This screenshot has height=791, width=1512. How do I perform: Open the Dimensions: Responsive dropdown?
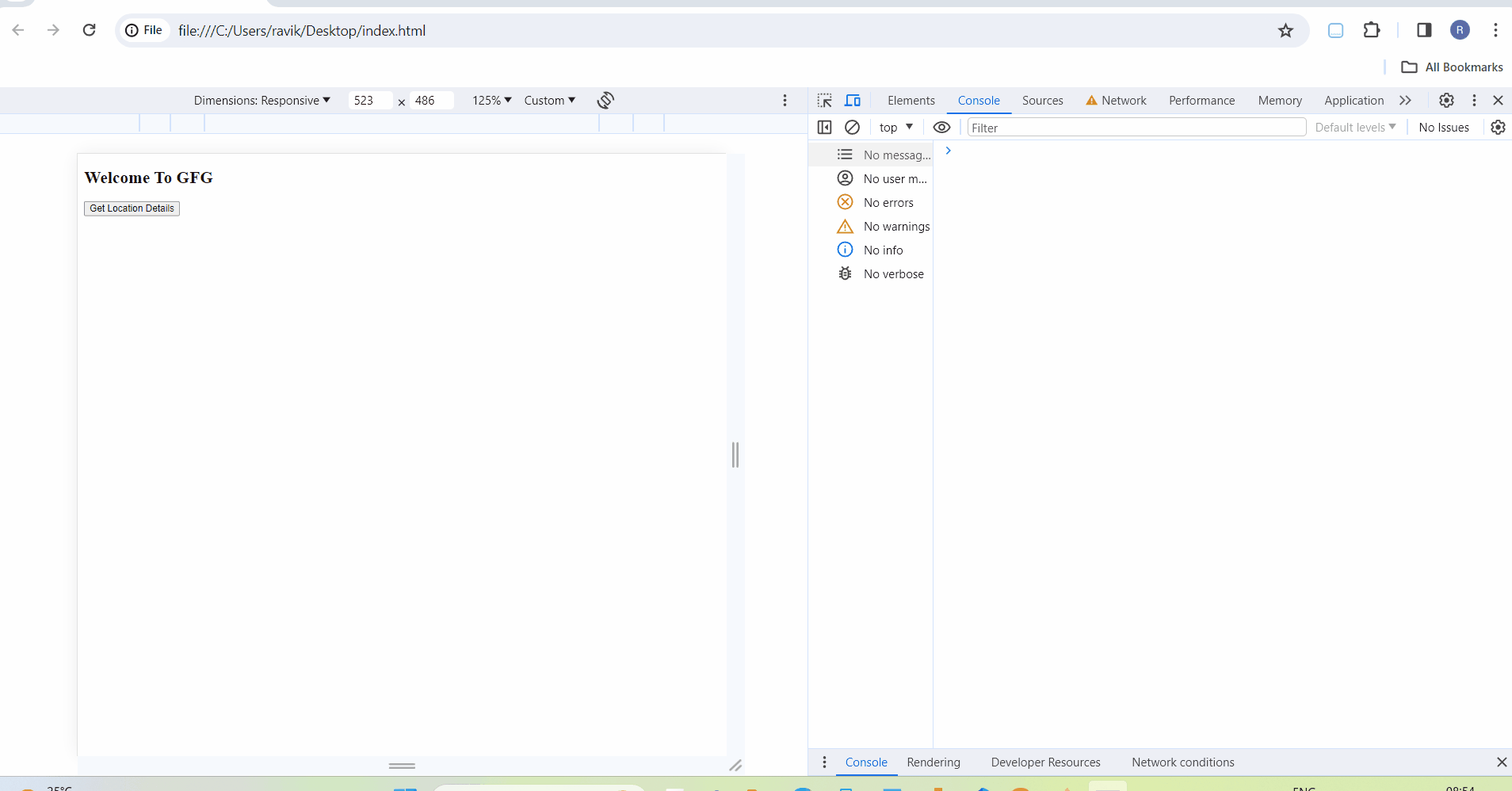pyautogui.click(x=262, y=101)
